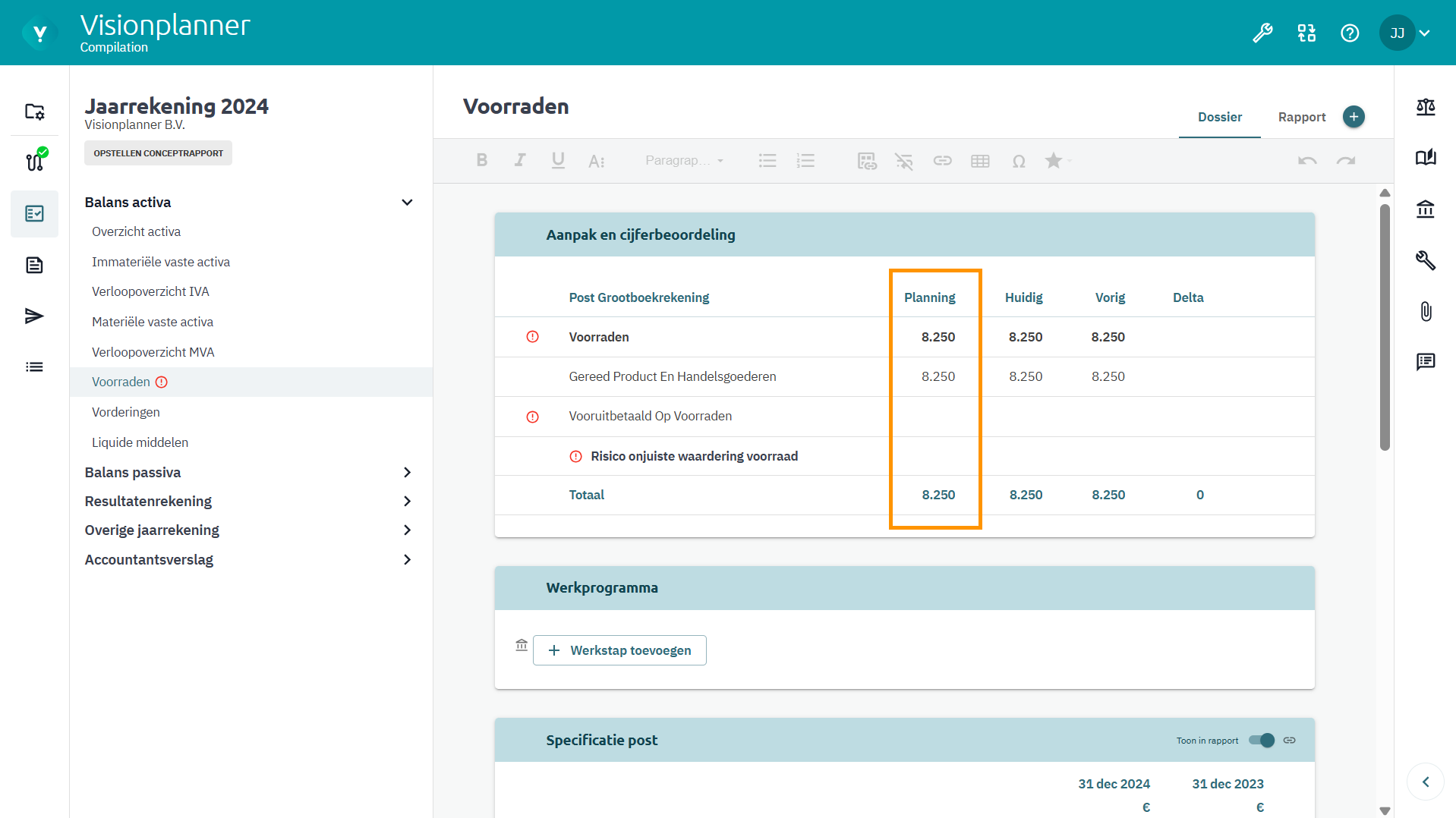This screenshot has height=818, width=1456.
Task: Click the Totaal row label
Action: pos(586,496)
